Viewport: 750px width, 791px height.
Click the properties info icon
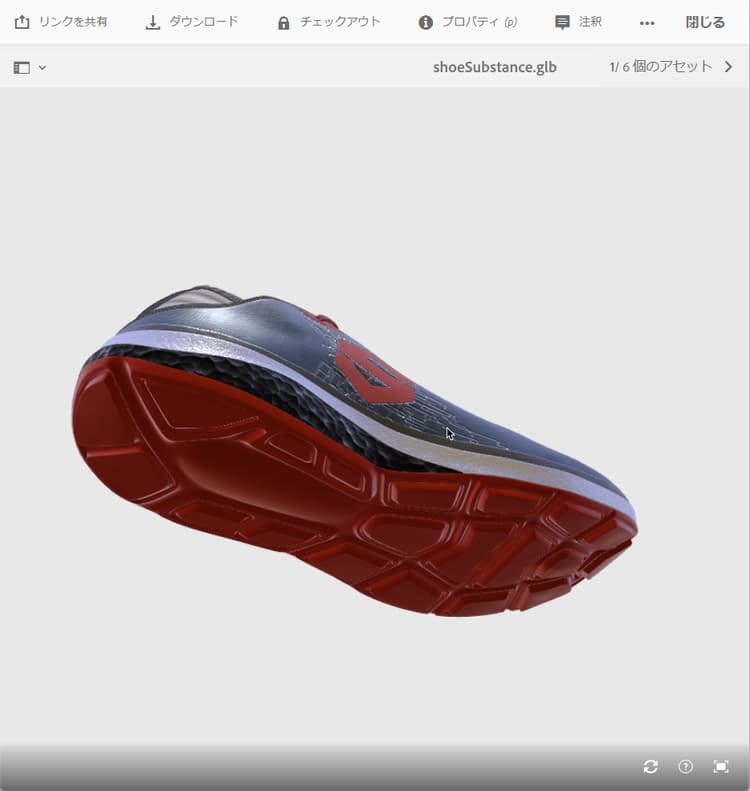(x=426, y=23)
